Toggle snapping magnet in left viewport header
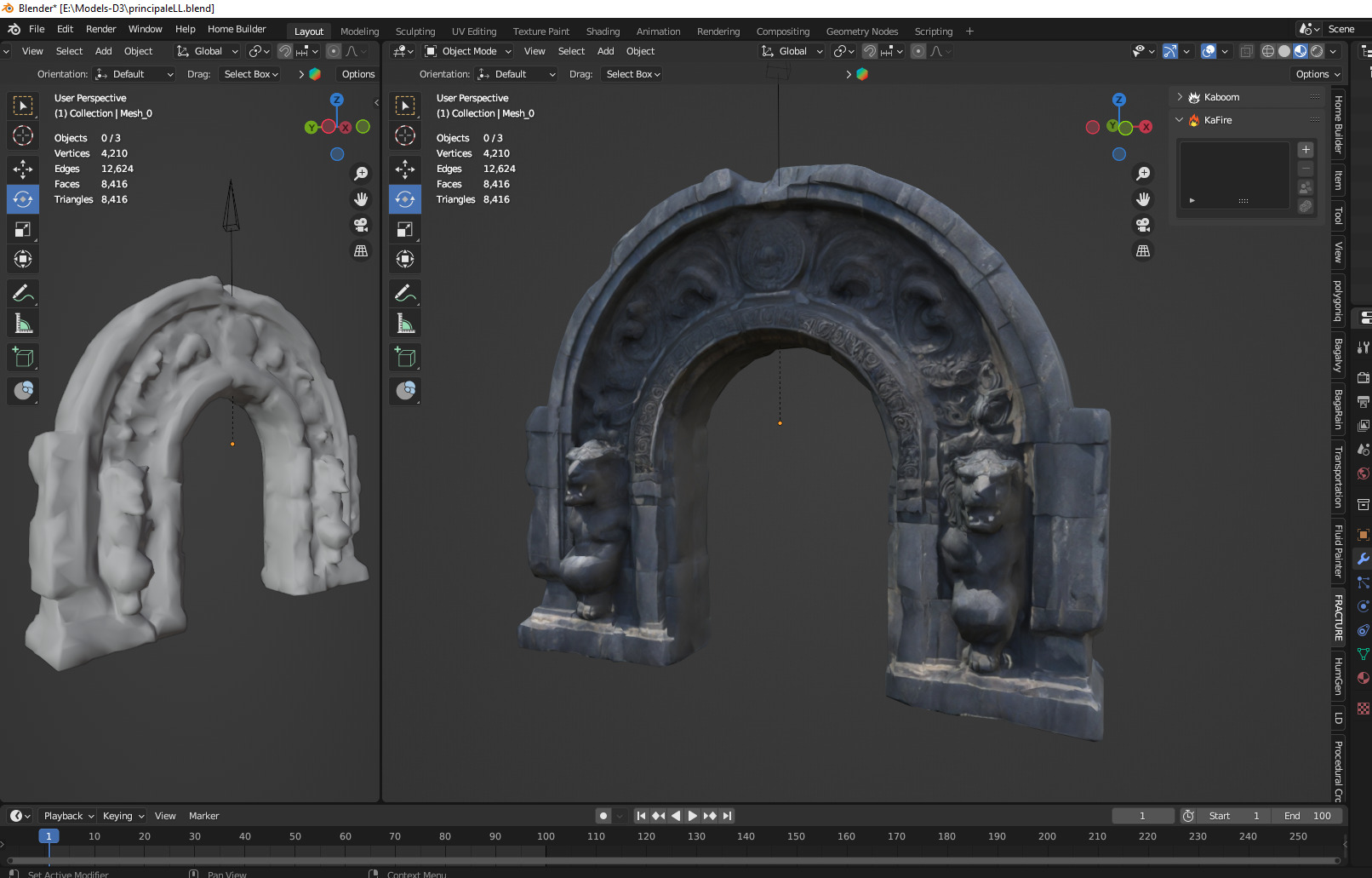The height and width of the screenshot is (878, 1372). pos(285,51)
